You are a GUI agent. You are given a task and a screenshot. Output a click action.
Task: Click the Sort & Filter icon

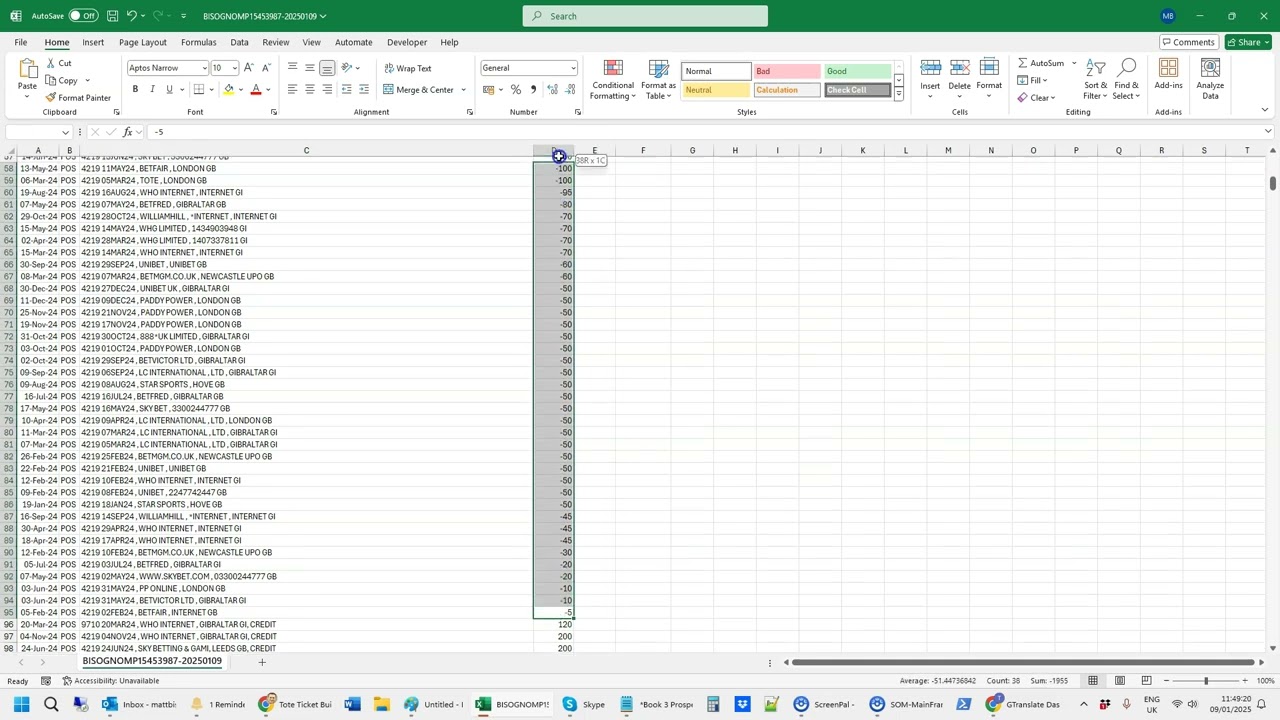point(1096,69)
